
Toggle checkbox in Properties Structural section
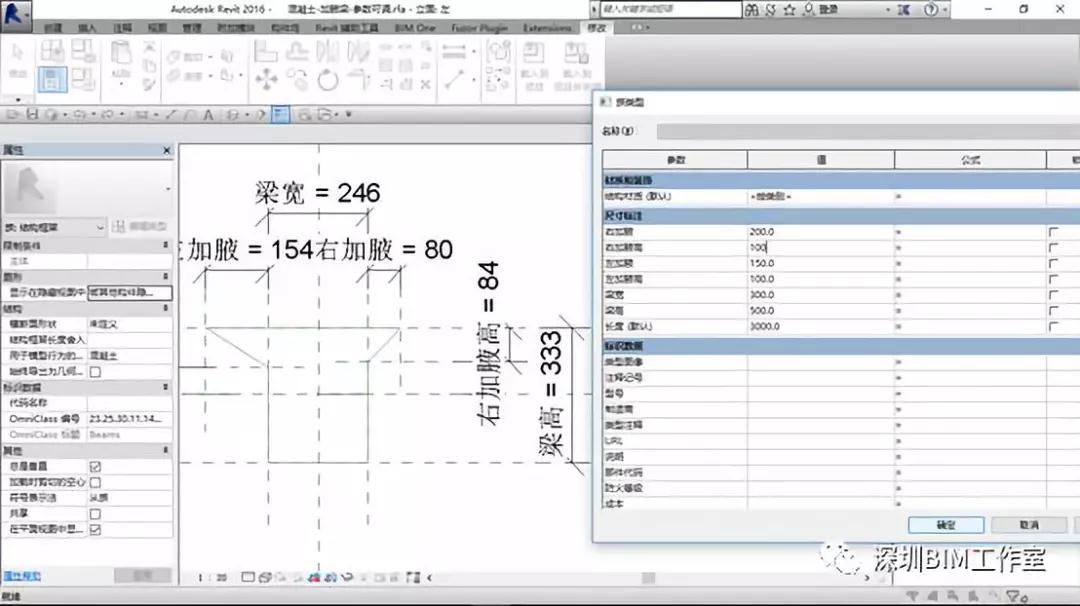tap(95, 372)
